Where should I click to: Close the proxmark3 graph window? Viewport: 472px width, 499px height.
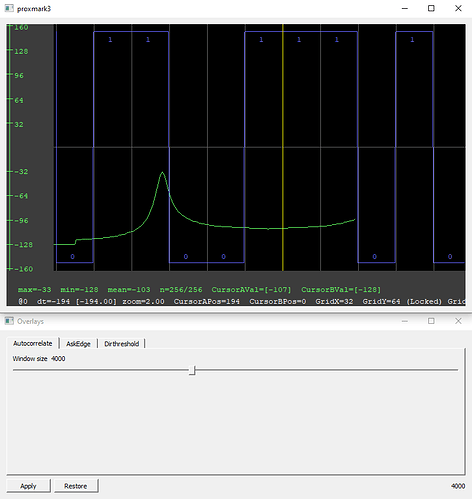pyautogui.click(x=458, y=8)
